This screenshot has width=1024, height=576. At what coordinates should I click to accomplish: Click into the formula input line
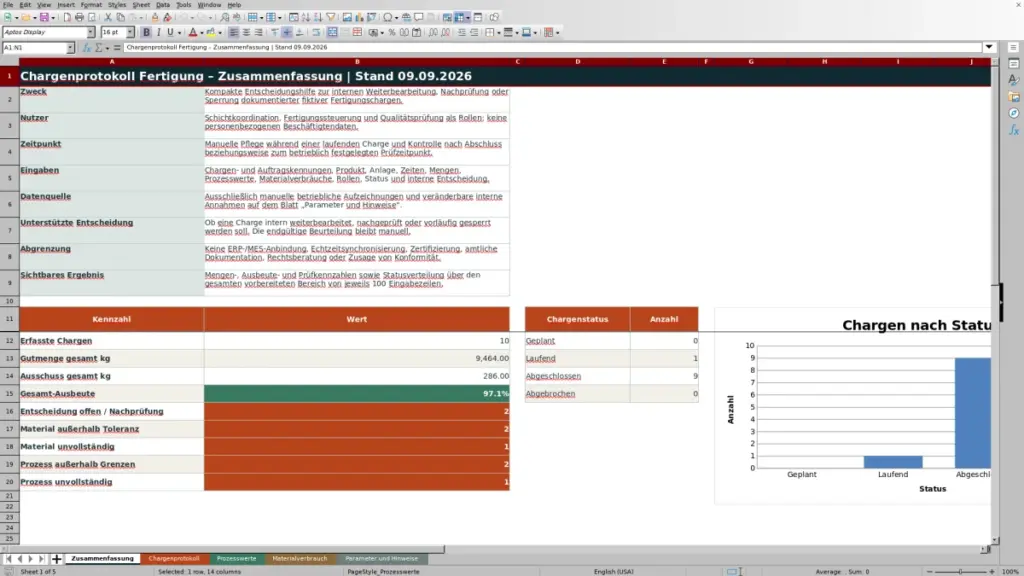(x=552, y=48)
